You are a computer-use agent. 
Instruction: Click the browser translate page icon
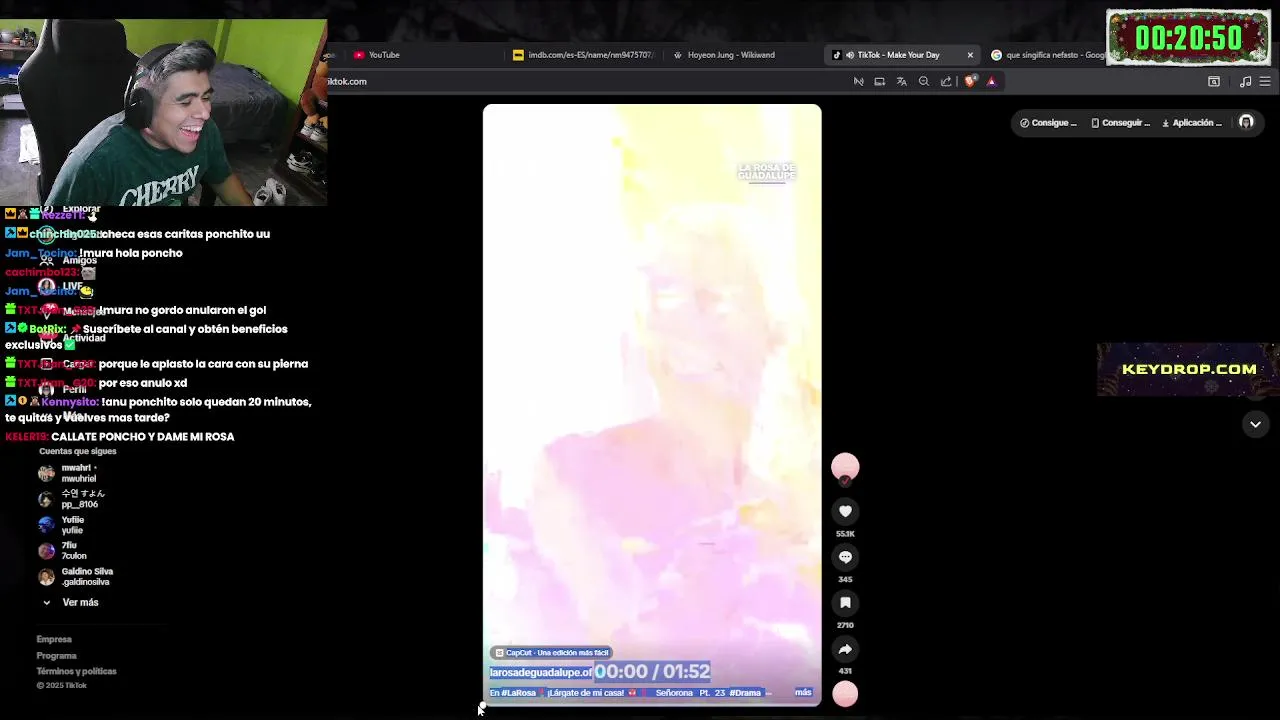tap(901, 82)
